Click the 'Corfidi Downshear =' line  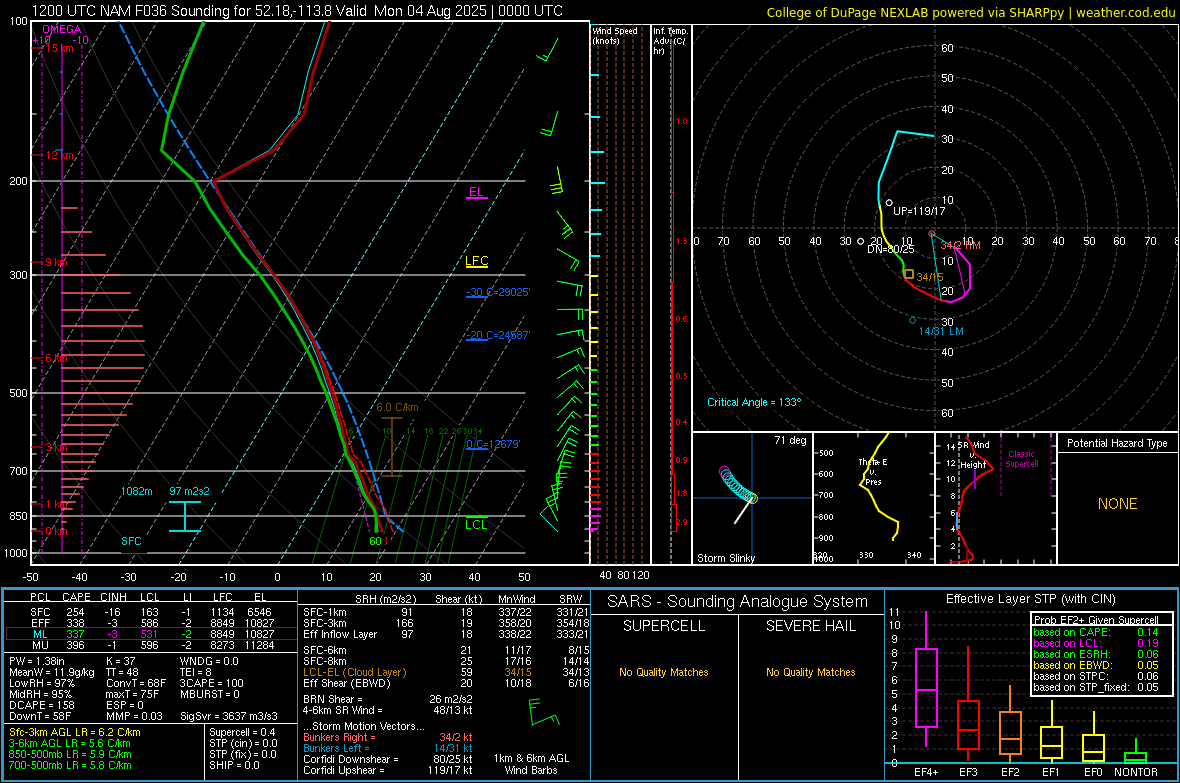pyautogui.click(x=388, y=760)
